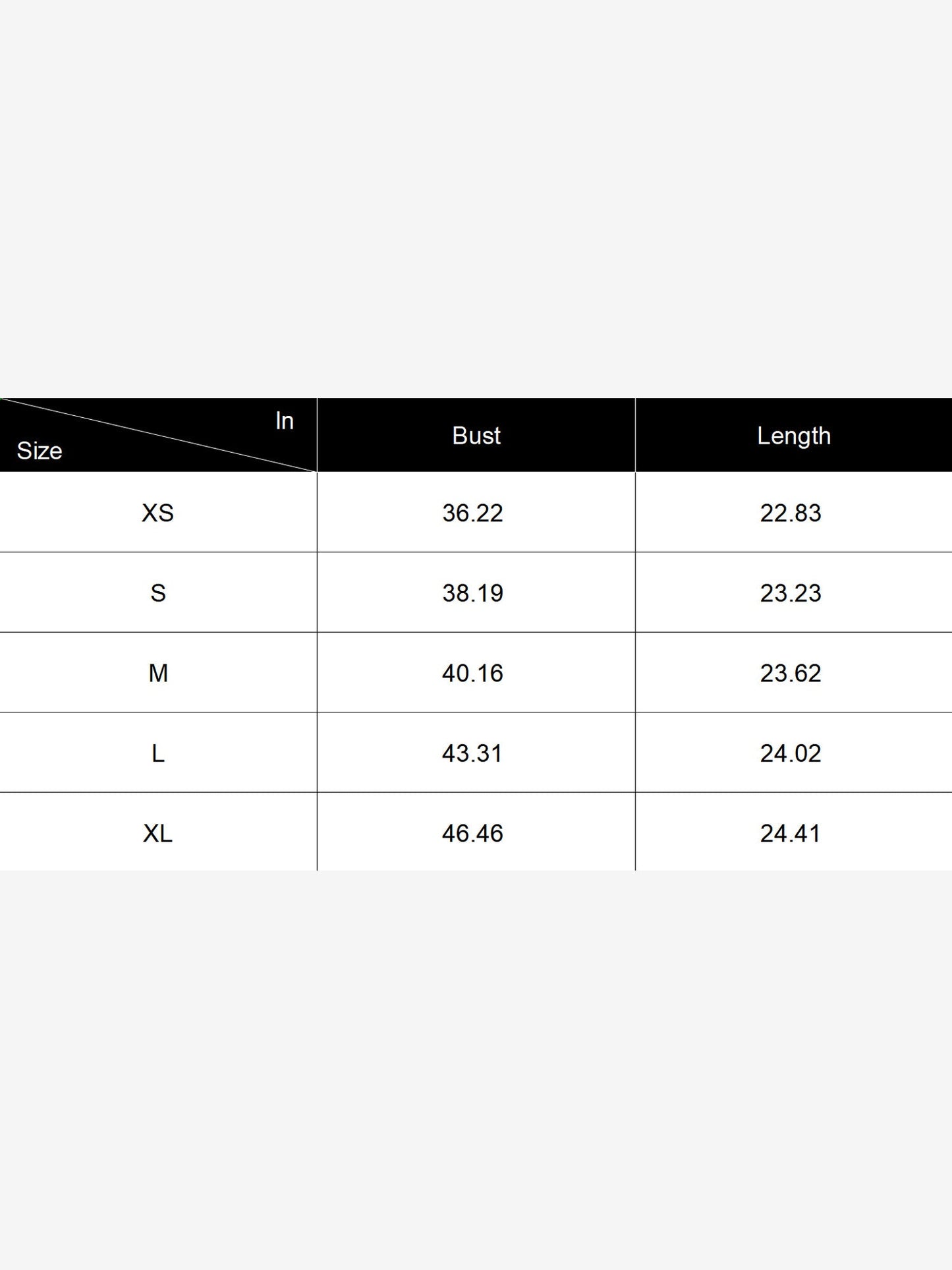
Task: Click the 24.02 length value
Action: 791,753
